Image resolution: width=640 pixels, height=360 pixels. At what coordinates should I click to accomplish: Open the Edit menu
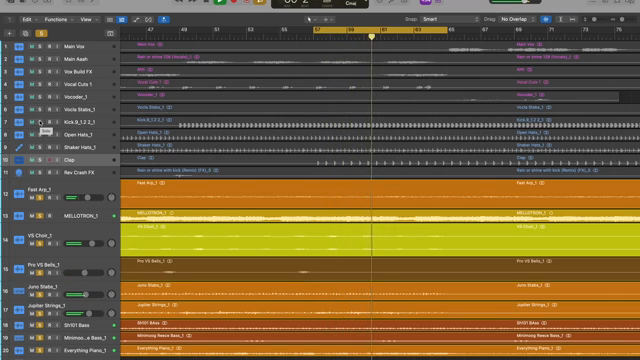(x=30, y=20)
